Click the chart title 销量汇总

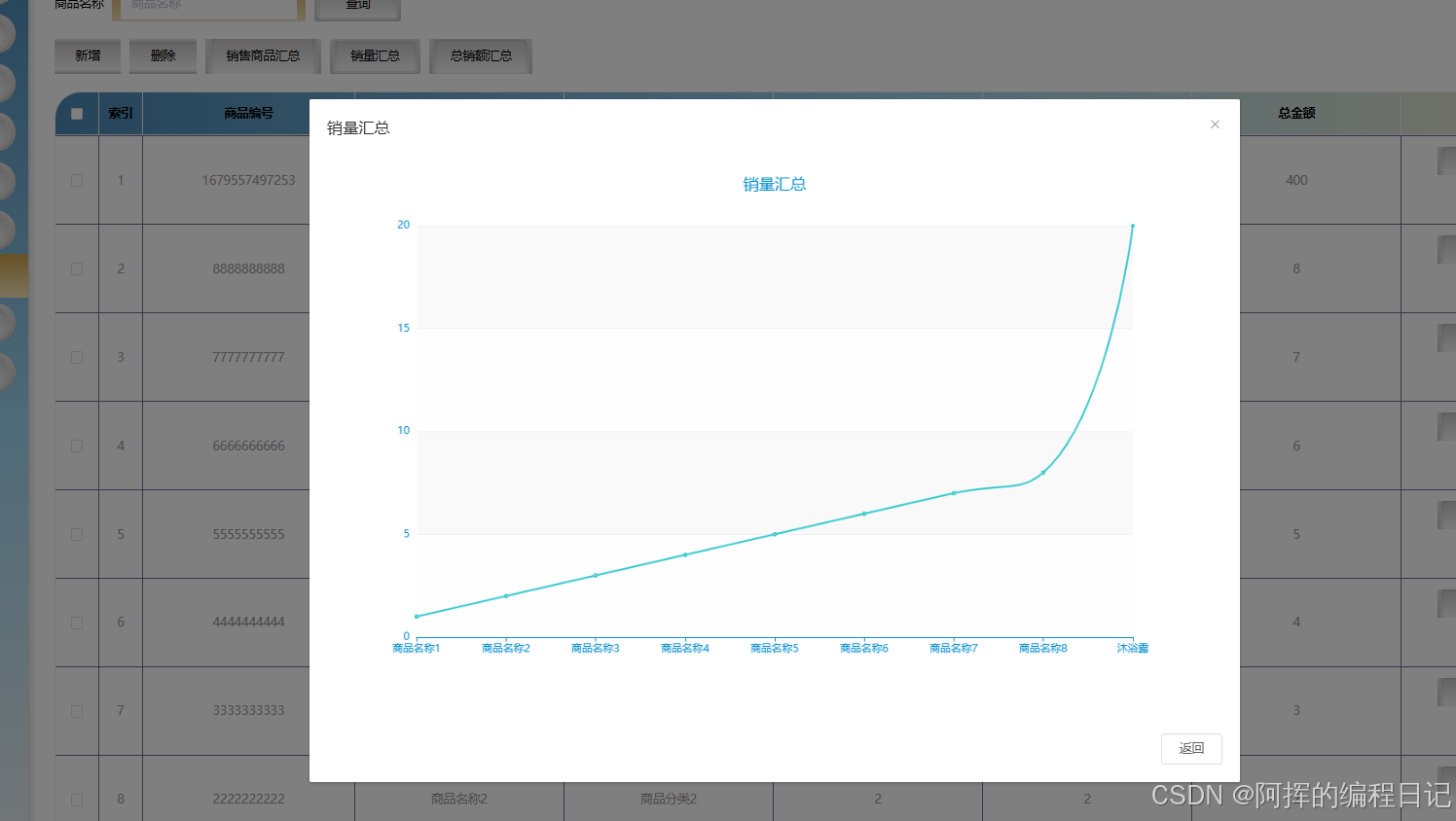(x=775, y=184)
